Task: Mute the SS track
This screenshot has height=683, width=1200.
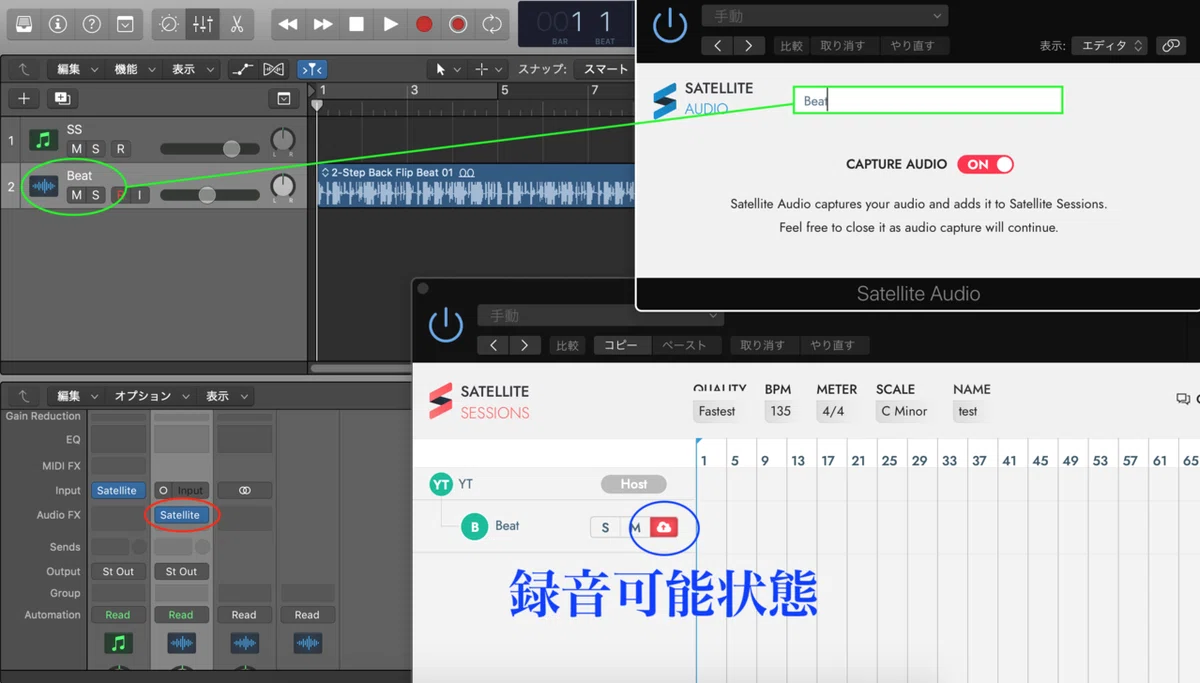Action: click(x=77, y=149)
